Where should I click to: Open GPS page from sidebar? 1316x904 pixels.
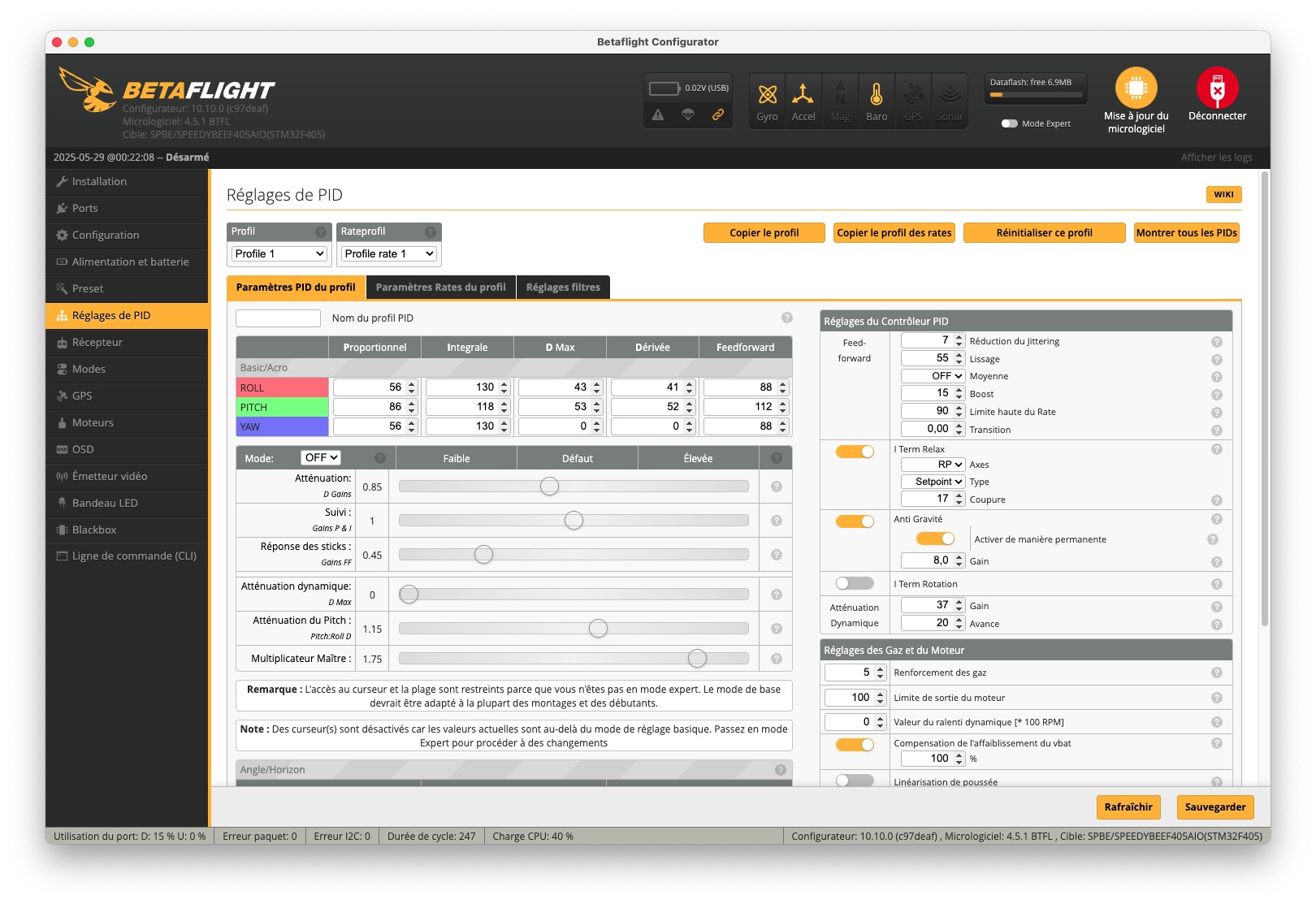click(x=128, y=396)
